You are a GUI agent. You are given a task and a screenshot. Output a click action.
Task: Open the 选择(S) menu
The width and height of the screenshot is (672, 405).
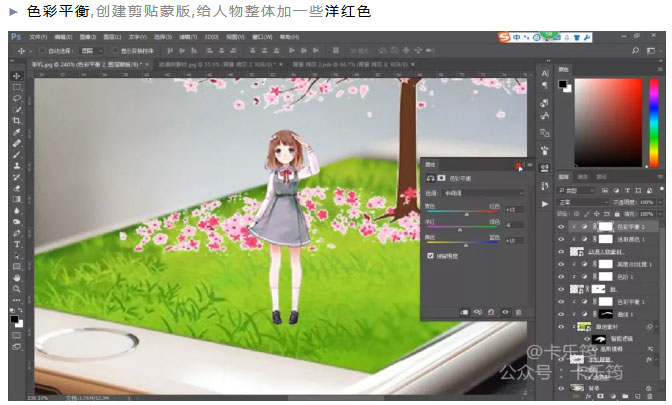click(x=162, y=37)
